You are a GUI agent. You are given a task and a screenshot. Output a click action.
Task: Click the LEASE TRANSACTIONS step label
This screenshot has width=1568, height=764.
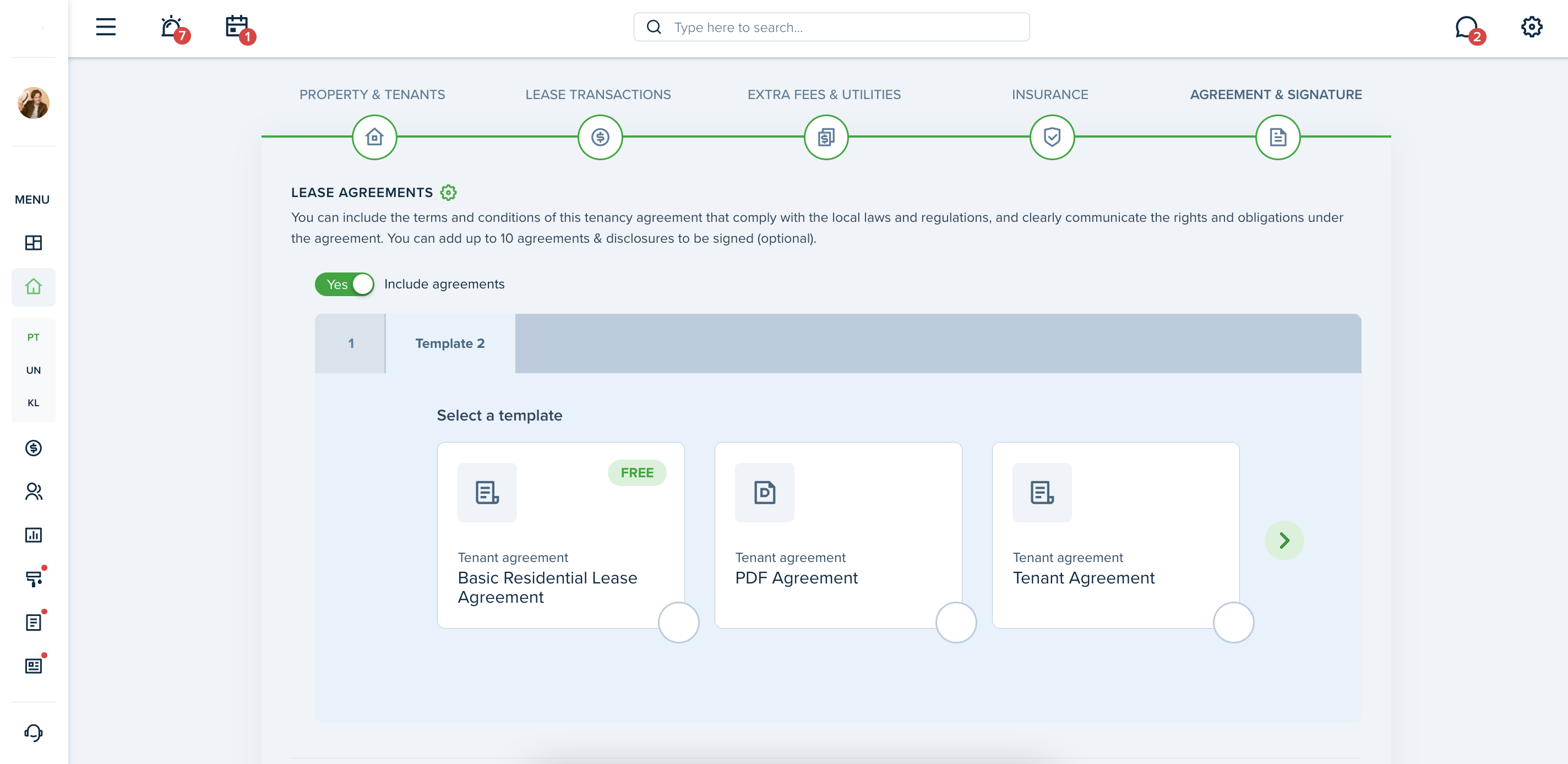coord(598,94)
